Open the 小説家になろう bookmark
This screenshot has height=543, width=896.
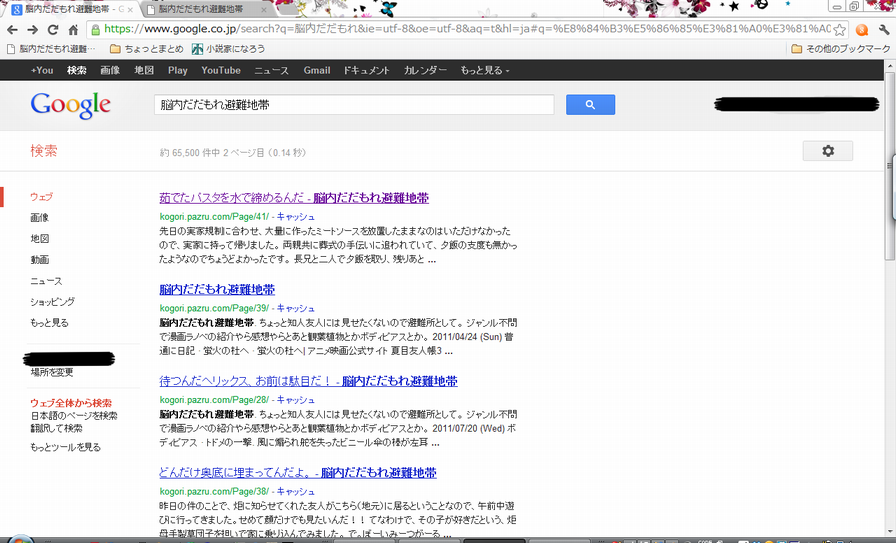[x=228, y=49]
